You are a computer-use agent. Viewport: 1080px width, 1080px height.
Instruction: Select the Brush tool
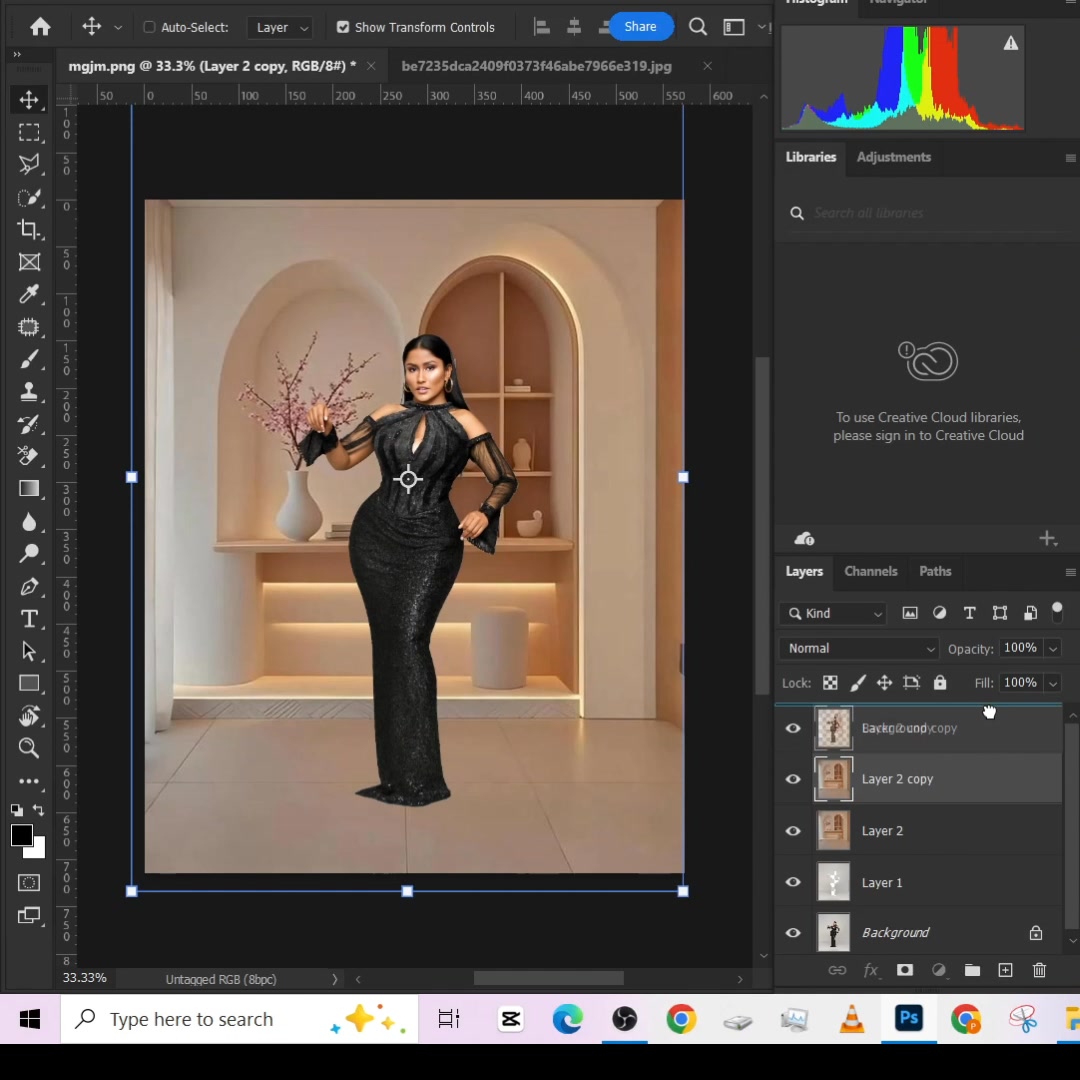tap(29, 360)
